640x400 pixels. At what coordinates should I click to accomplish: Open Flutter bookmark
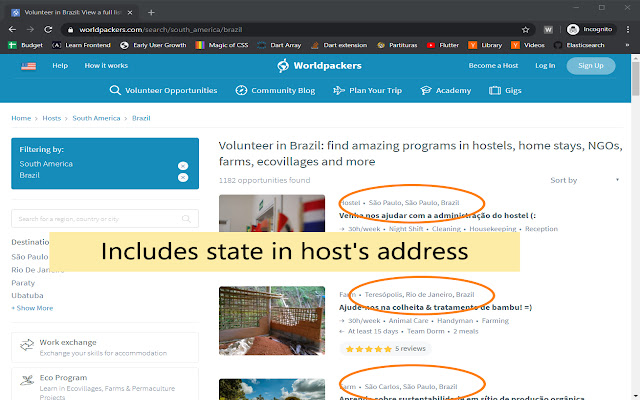click(443, 45)
